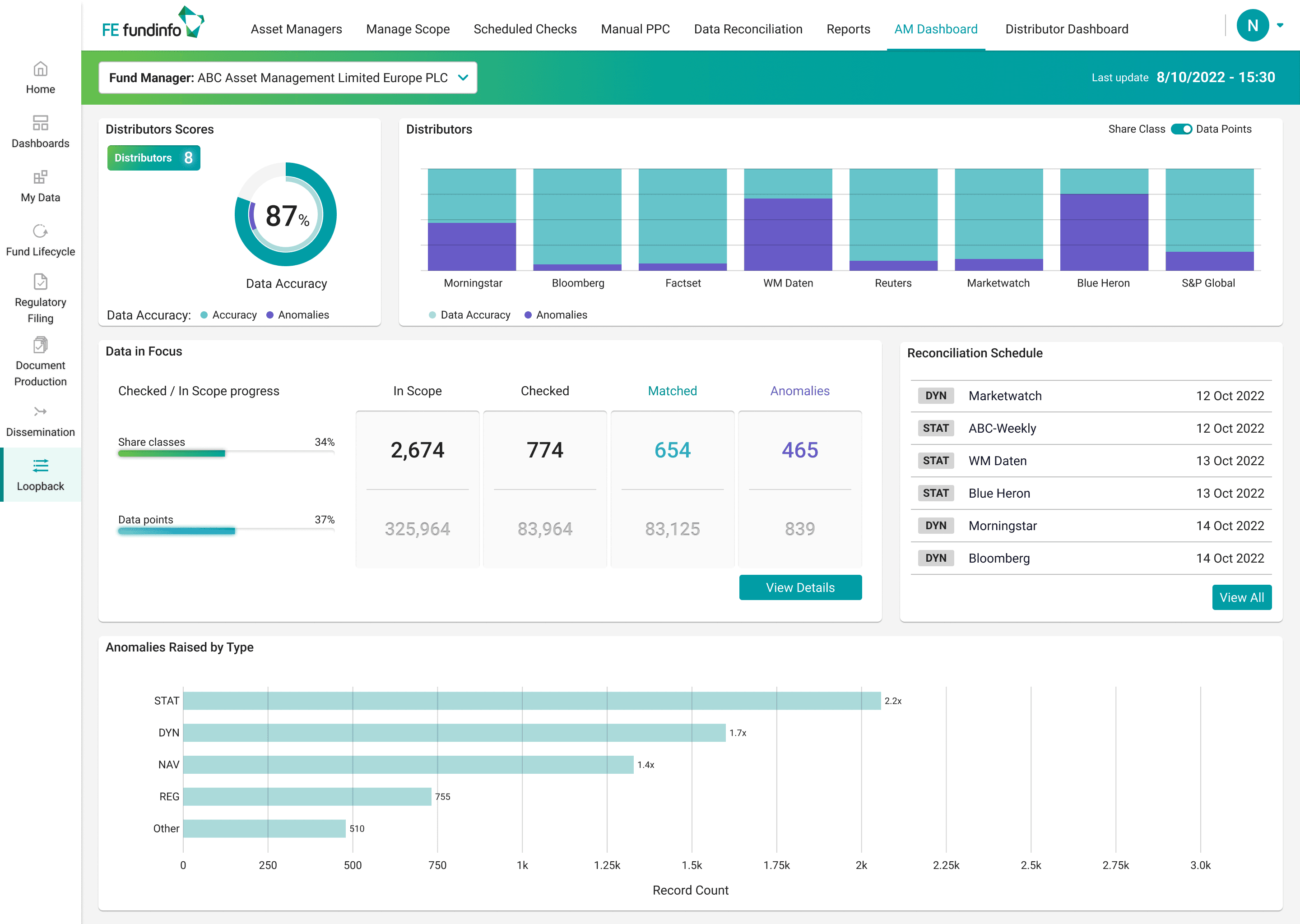1300x924 pixels.
Task: Switch to Distributor Dashboard tab
Action: (x=1066, y=29)
